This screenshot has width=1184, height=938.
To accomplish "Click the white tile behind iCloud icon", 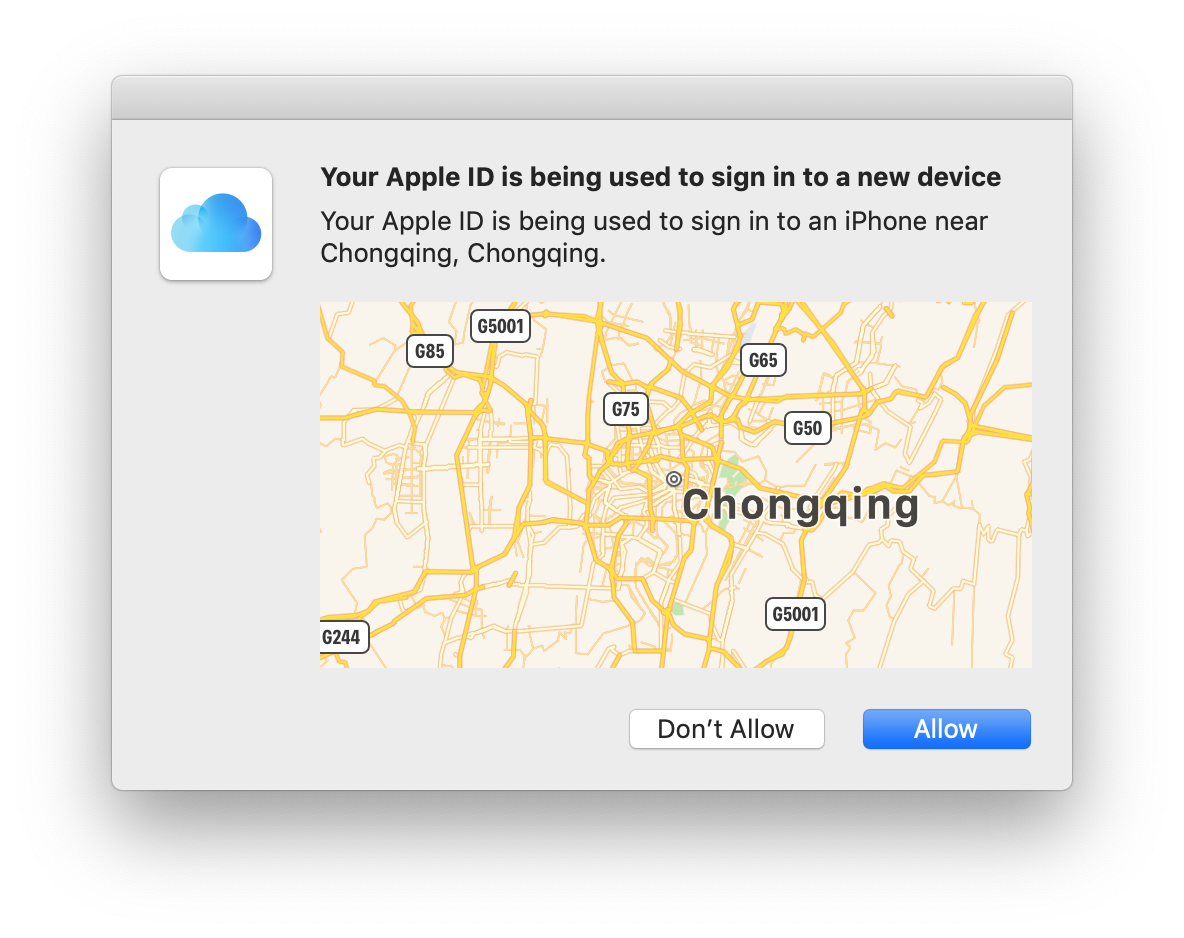I will (x=216, y=224).
